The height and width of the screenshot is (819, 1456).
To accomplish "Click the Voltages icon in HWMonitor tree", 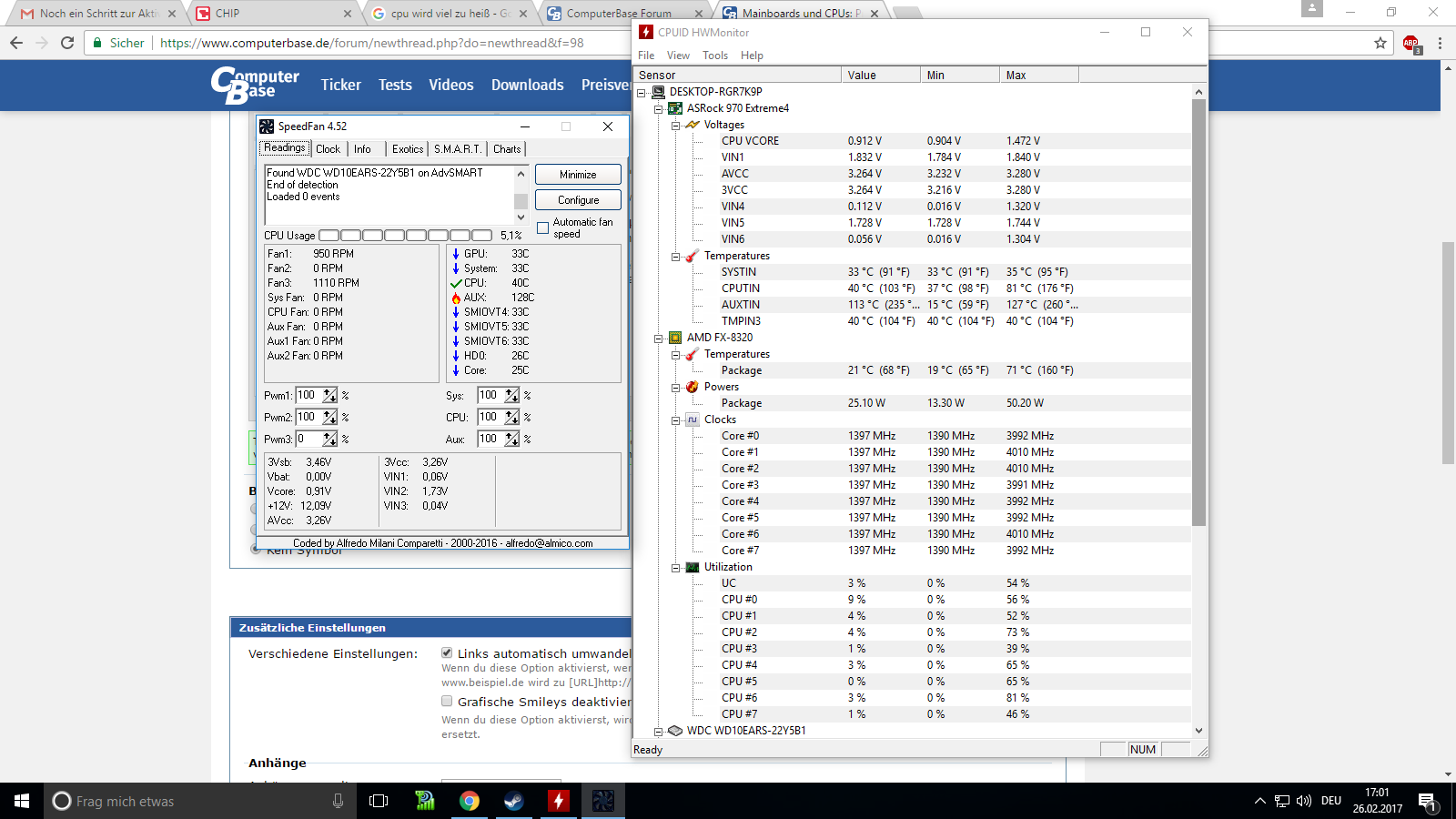I will point(693,125).
